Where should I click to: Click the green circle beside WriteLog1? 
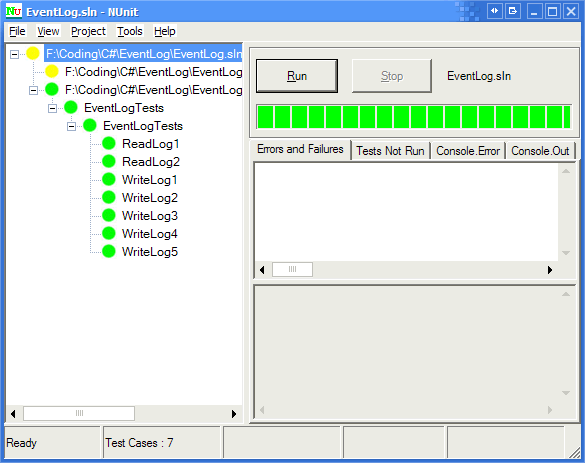point(109,179)
